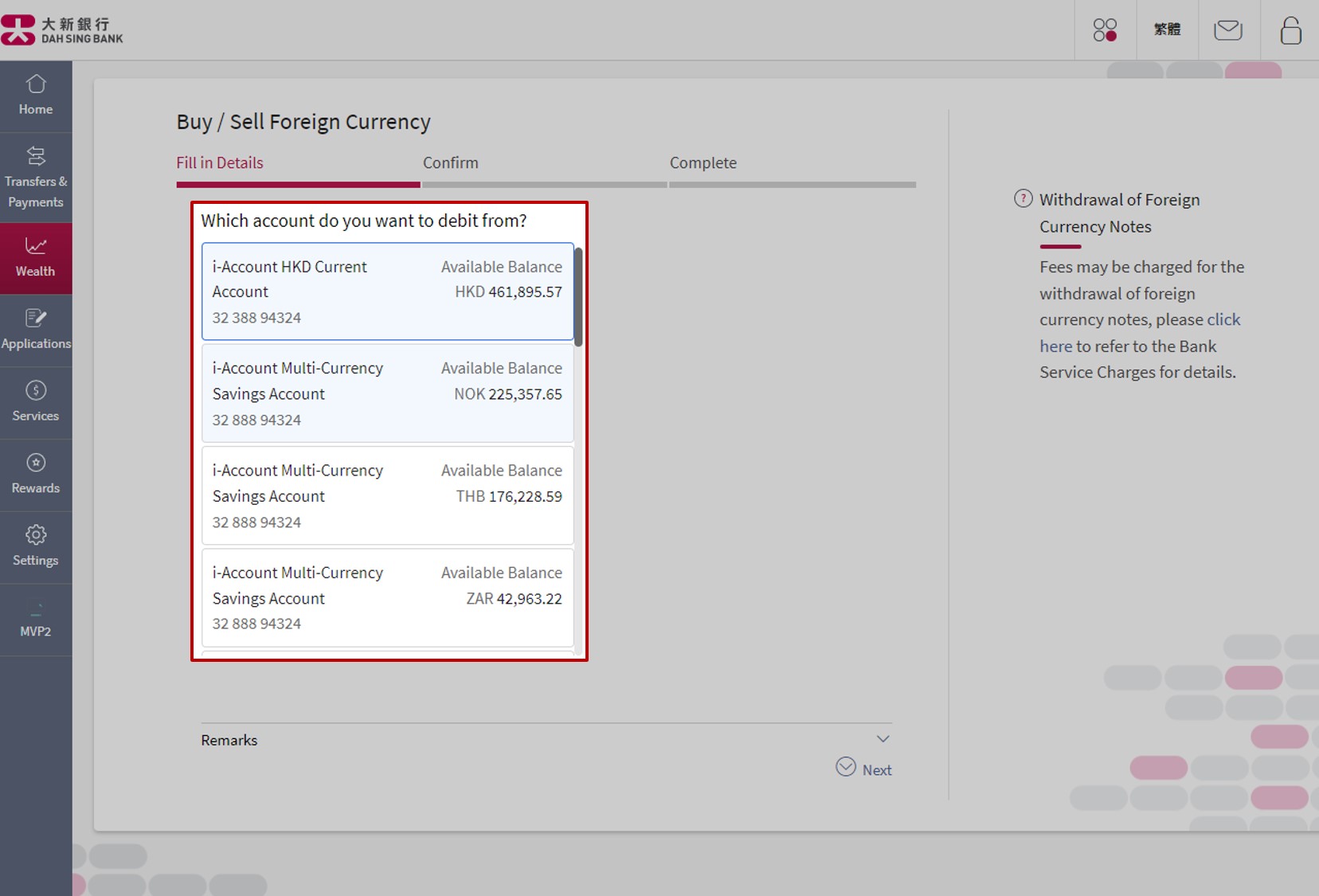The image size is (1319, 896).
Task: Click the Buy / Sell Foreign Currency title
Action: click(x=303, y=122)
